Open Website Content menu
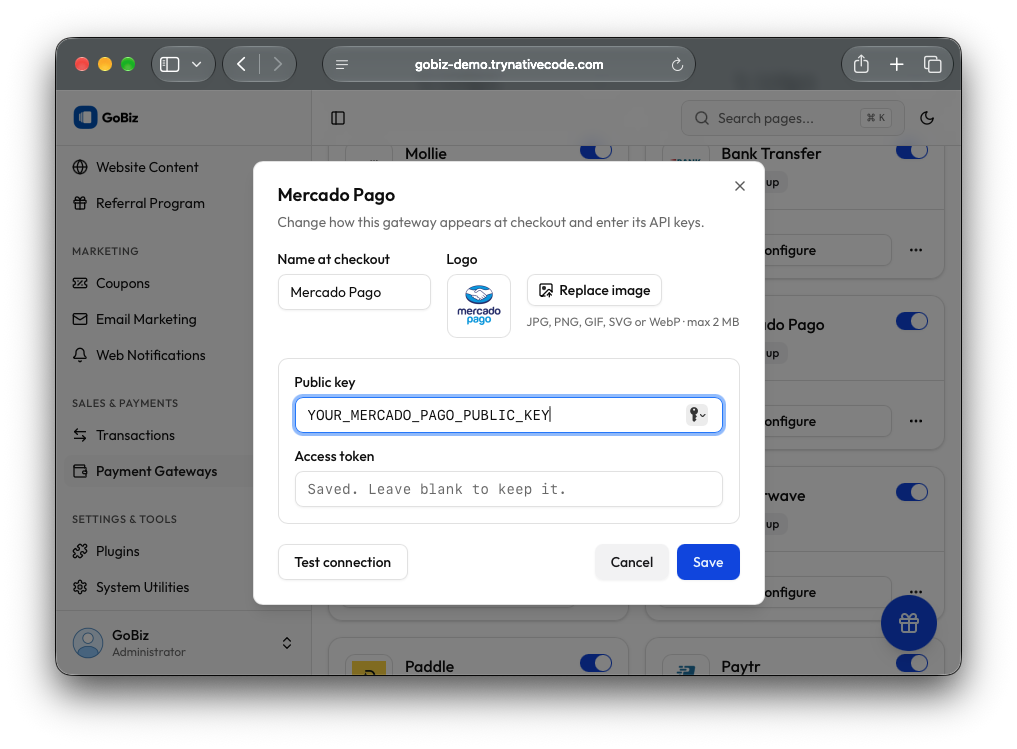 (147, 167)
